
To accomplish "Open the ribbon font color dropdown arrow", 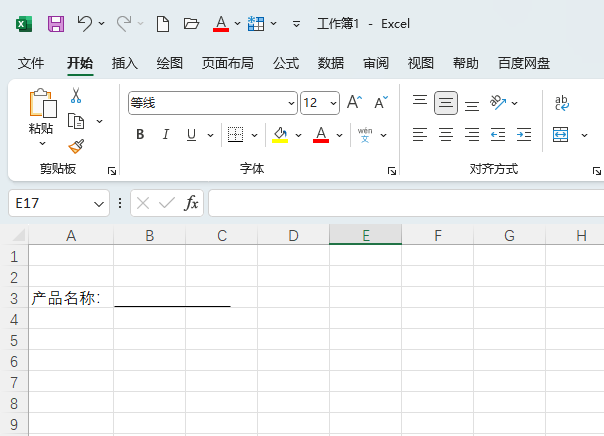I will click(x=339, y=135).
